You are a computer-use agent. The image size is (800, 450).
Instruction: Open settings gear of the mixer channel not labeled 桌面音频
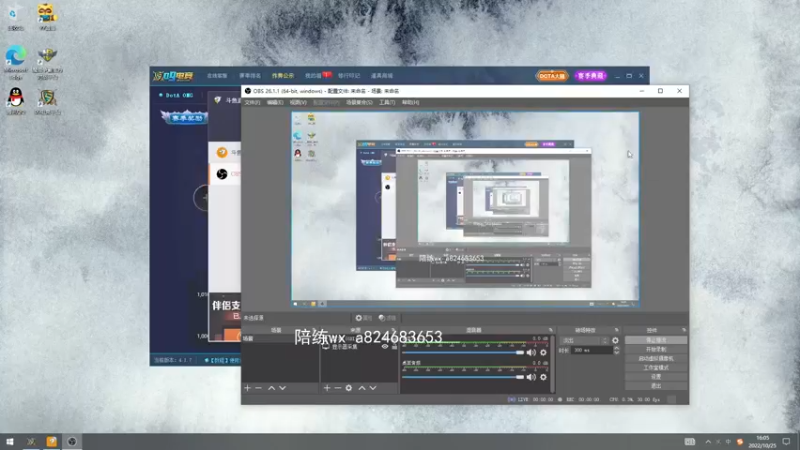tap(543, 353)
